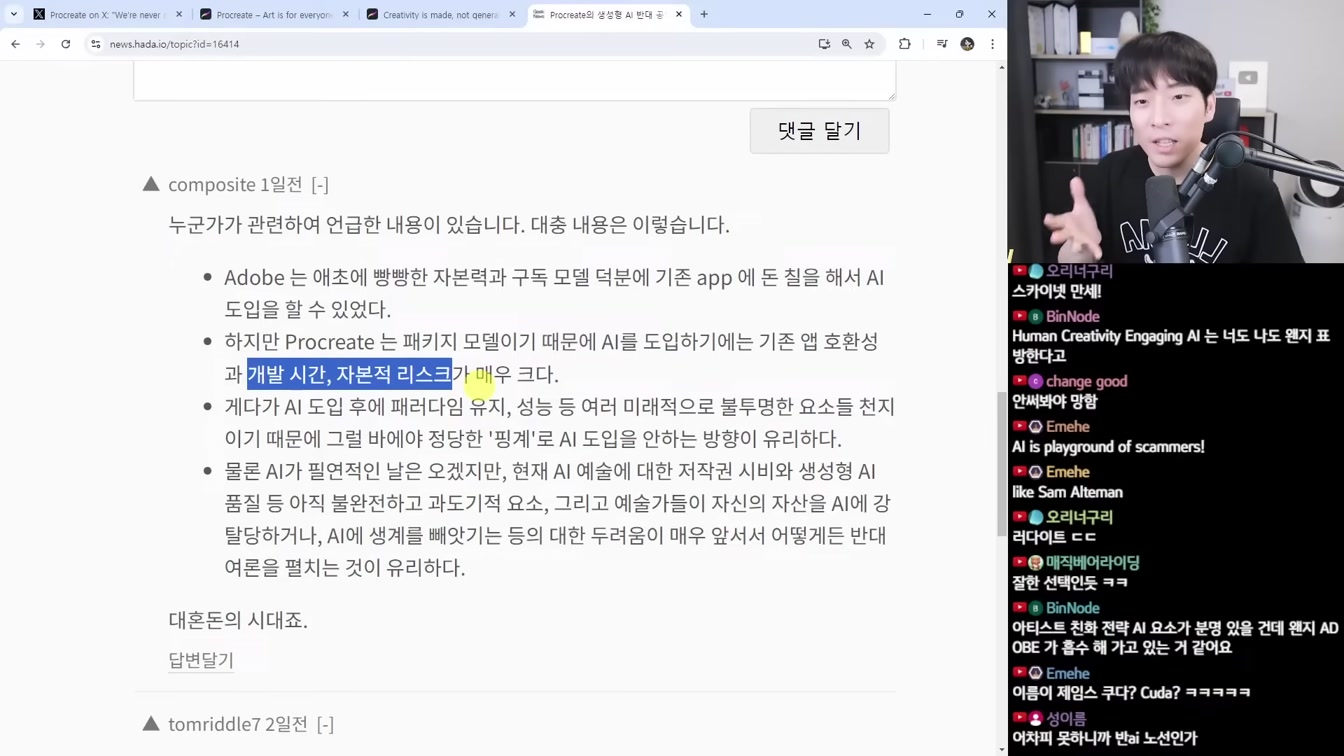Close the active news.hada.io tab

pos(679,15)
